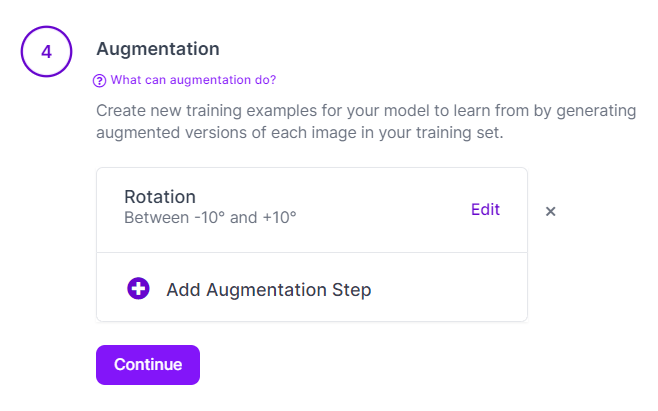Viewport: 658px width, 411px height.
Task: Click the Augmentation section heading
Action: pyautogui.click(x=157, y=48)
